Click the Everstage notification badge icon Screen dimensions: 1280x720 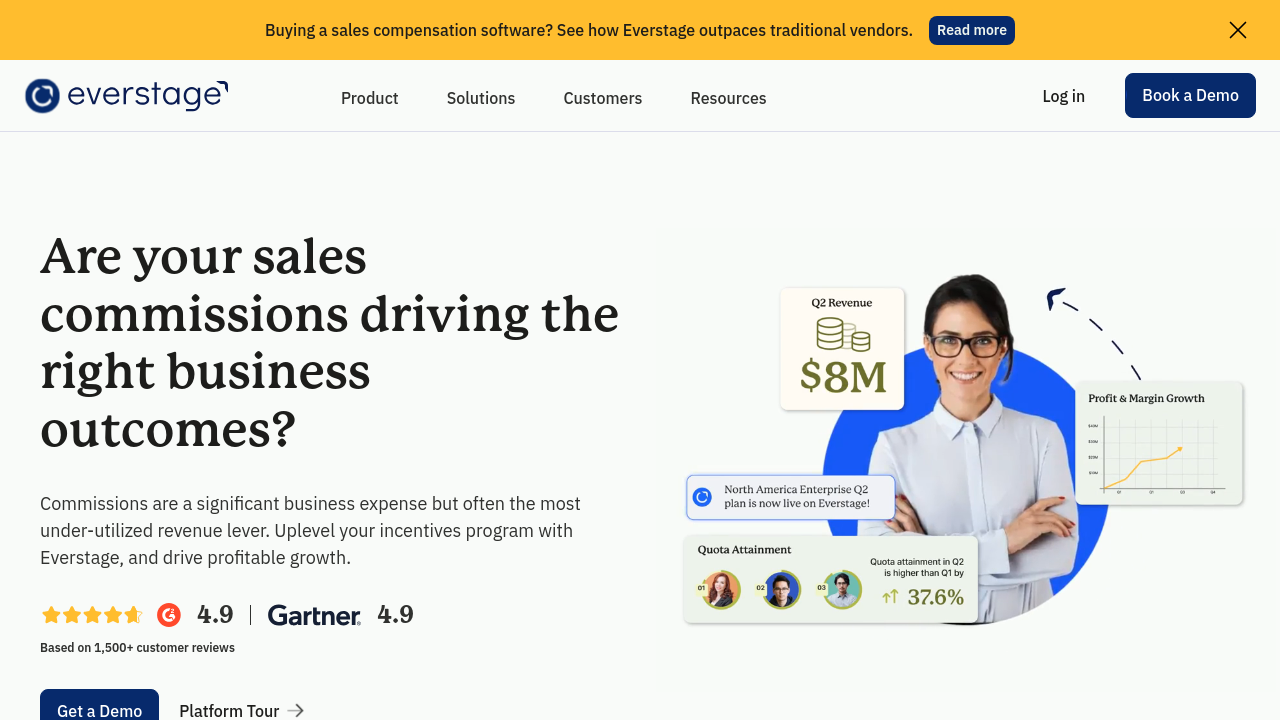(x=702, y=497)
